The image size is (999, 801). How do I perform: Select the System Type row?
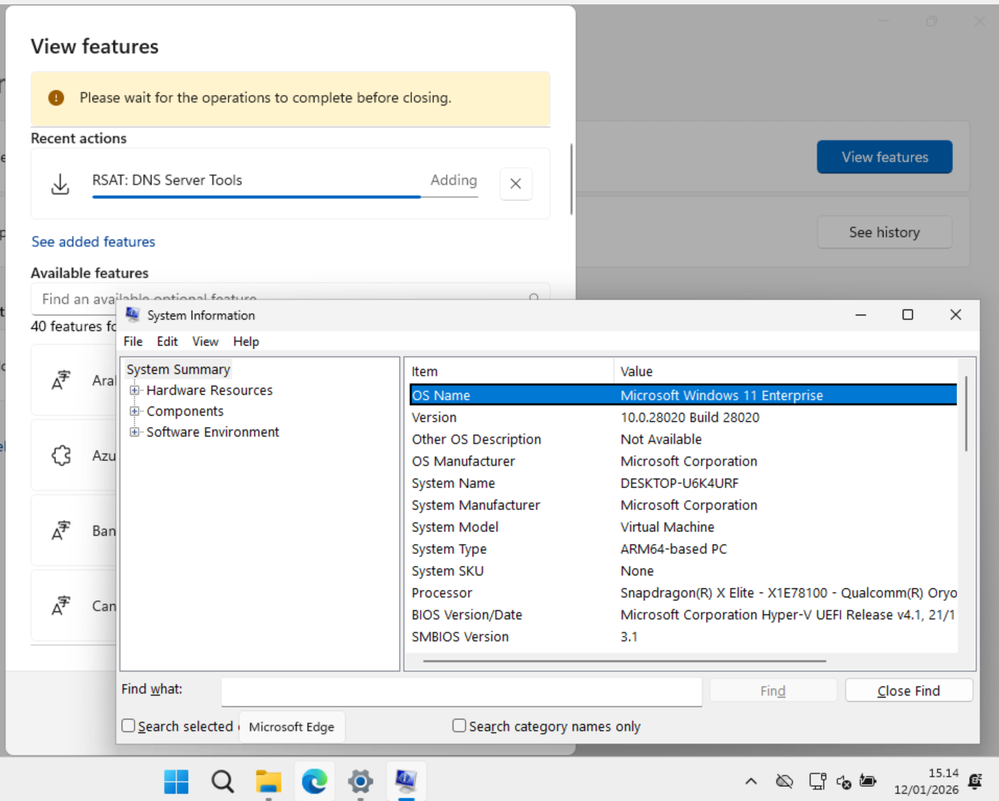pyautogui.click(x=683, y=549)
